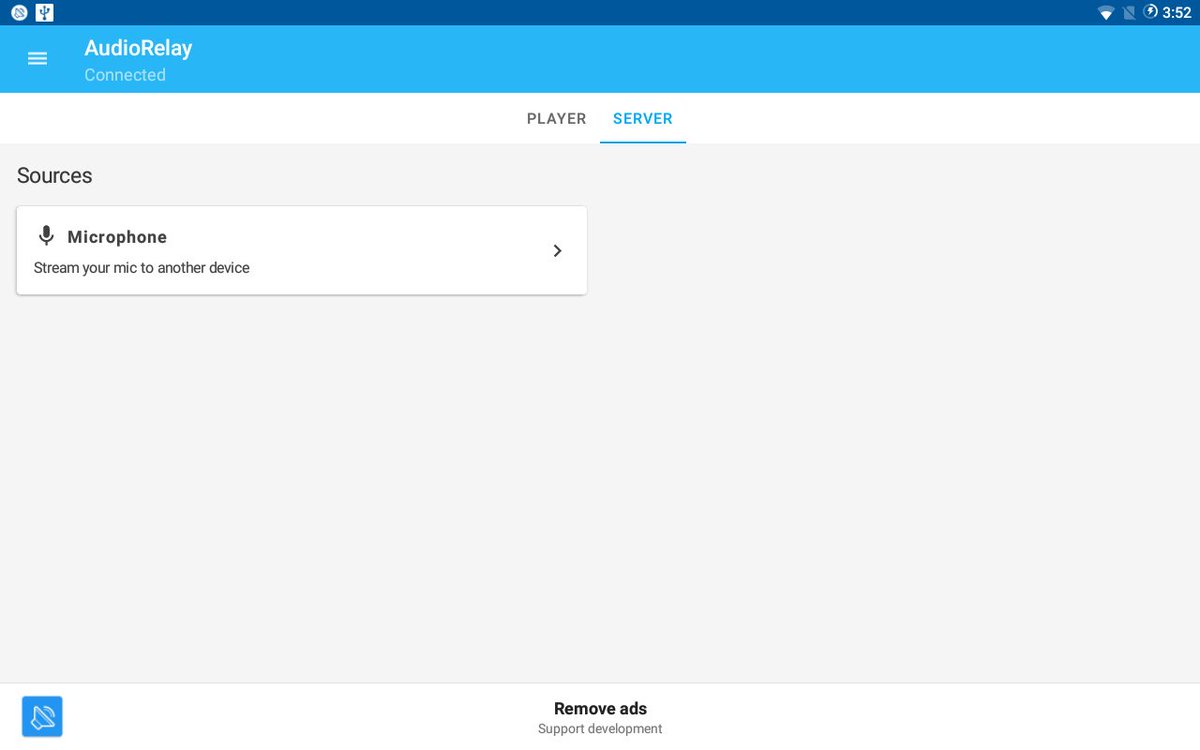The image size is (1200, 750).
Task: Click the 'Microphone' title text
Action: click(x=117, y=237)
